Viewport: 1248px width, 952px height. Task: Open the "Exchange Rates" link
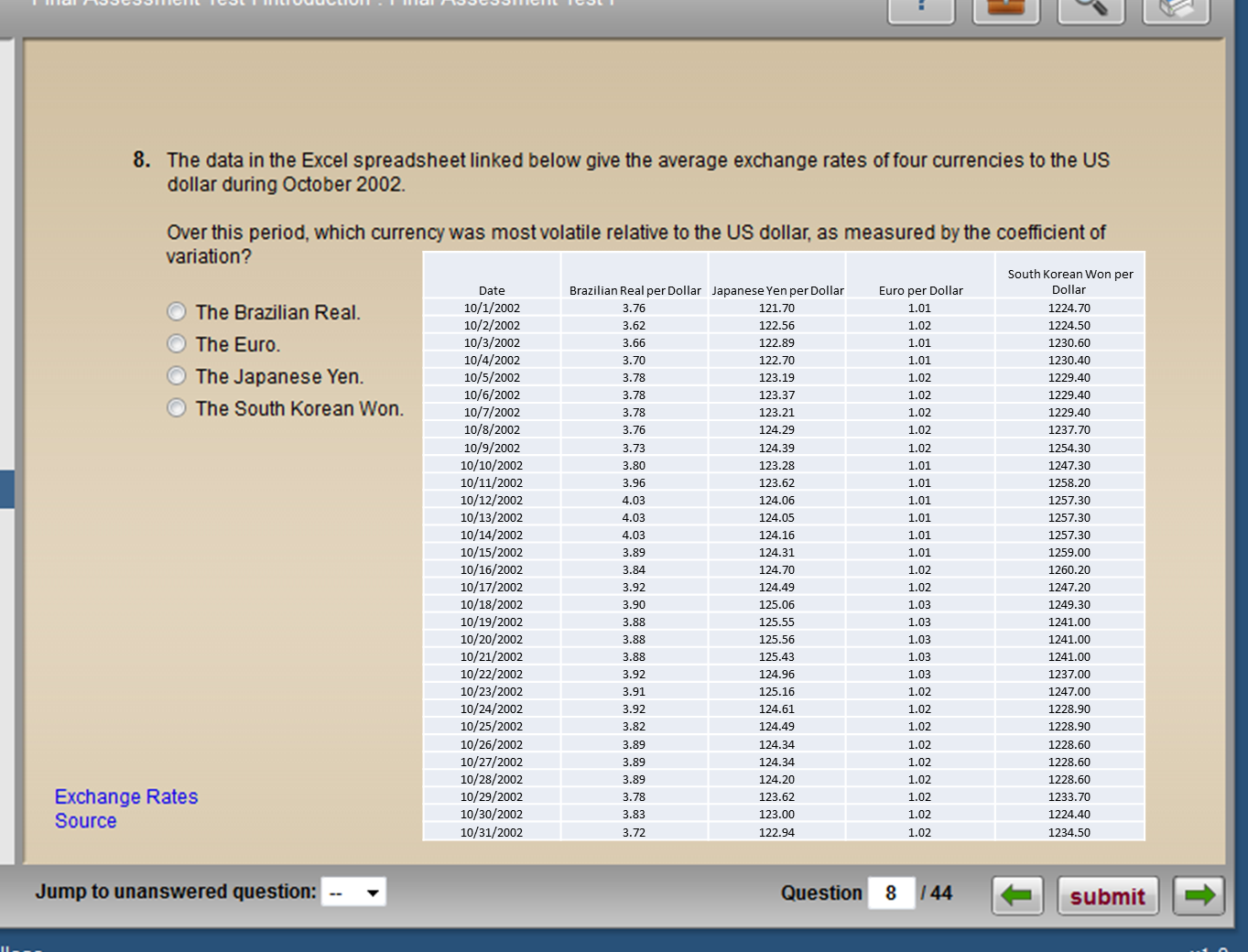pyautogui.click(x=125, y=796)
